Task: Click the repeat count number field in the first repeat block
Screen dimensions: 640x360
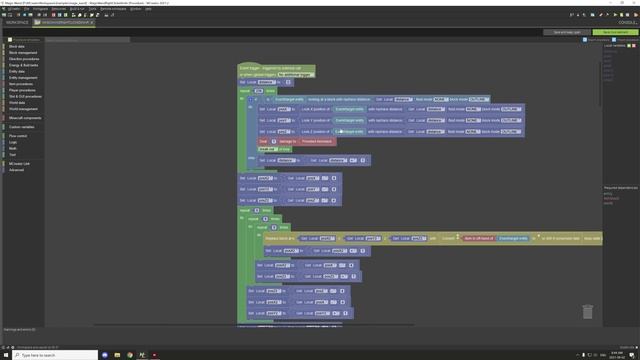Action: click(258, 91)
